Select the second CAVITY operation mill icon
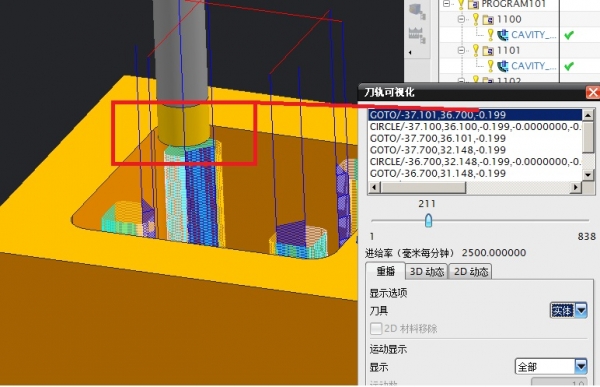This screenshot has width=600, height=387. point(502,66)
